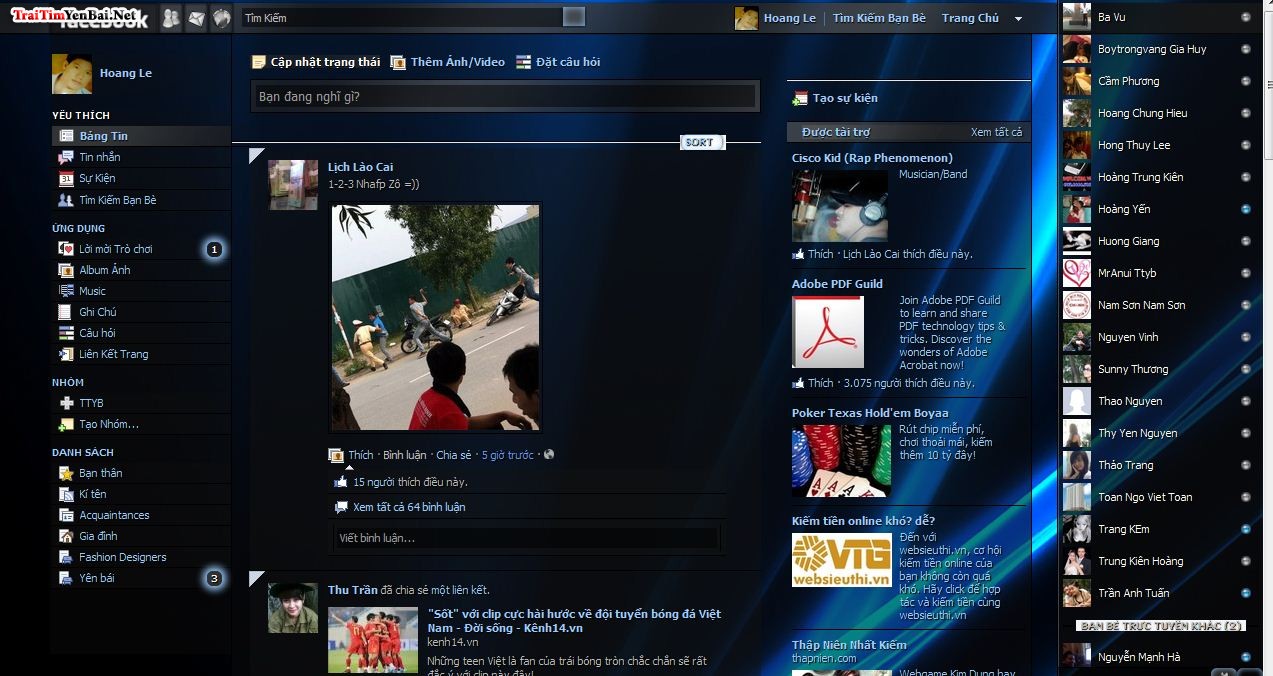This screenshot has width=1273, height=676.
Task: Click the Viết bình luận... comment field
Action: (527, 538)
